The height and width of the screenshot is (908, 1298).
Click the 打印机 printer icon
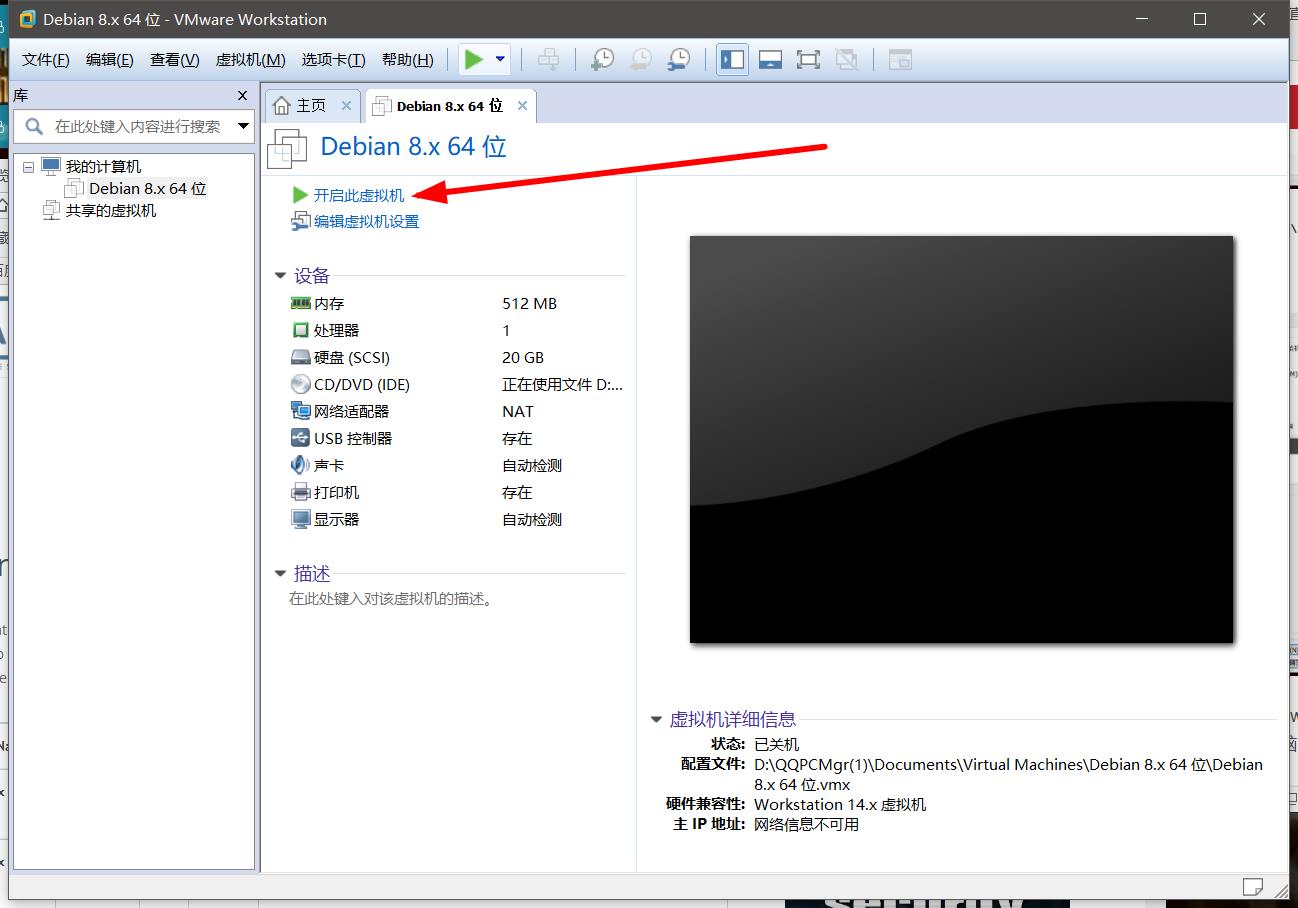(x=300, y=492)
